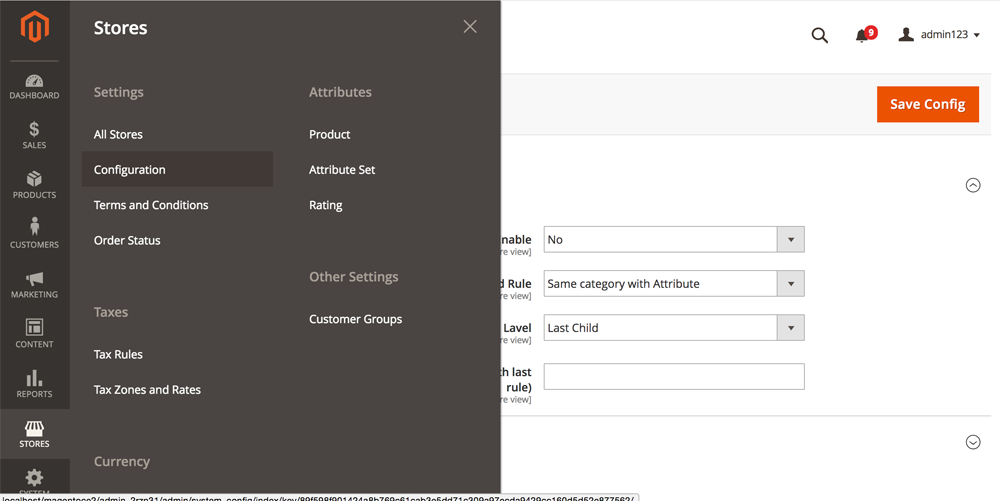
Task: Click the Save Config button
Action: tap(927, 105)
